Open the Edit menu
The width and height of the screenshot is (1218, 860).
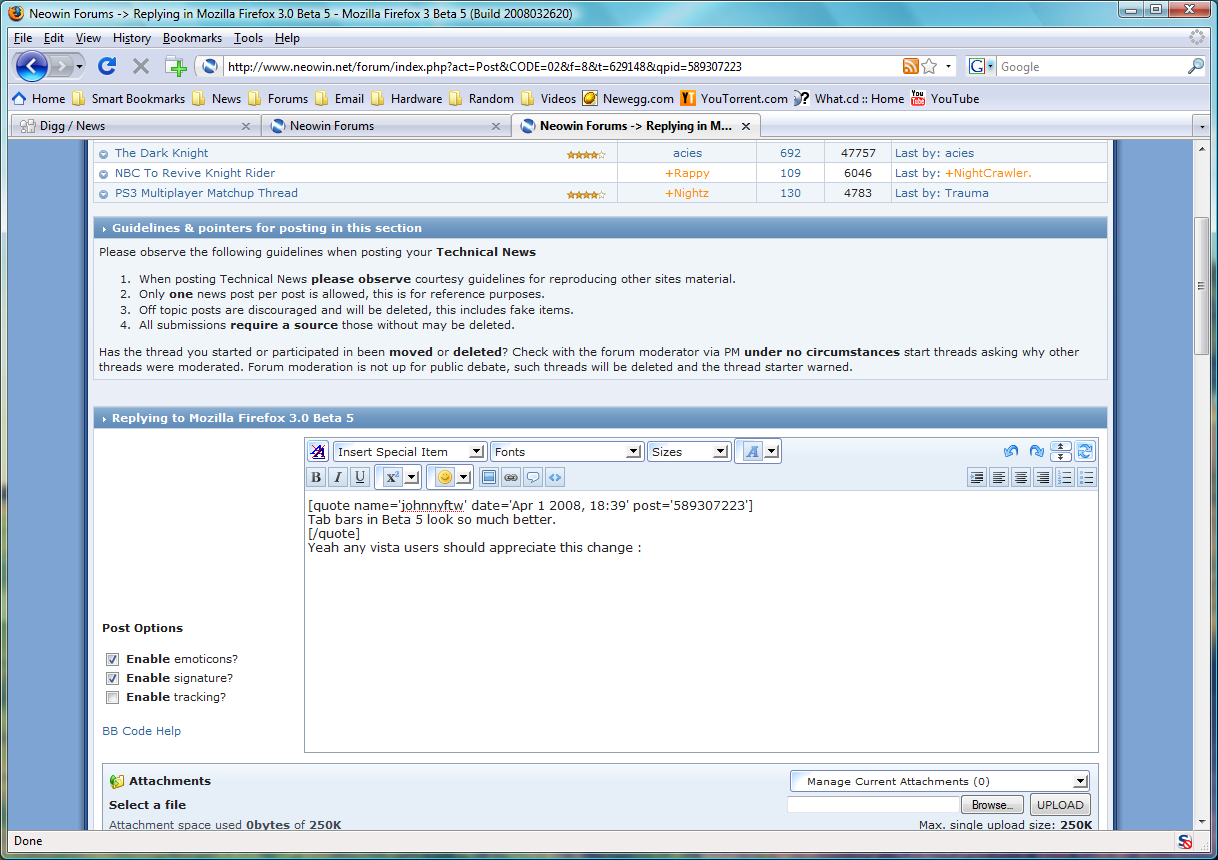[54, 38]
